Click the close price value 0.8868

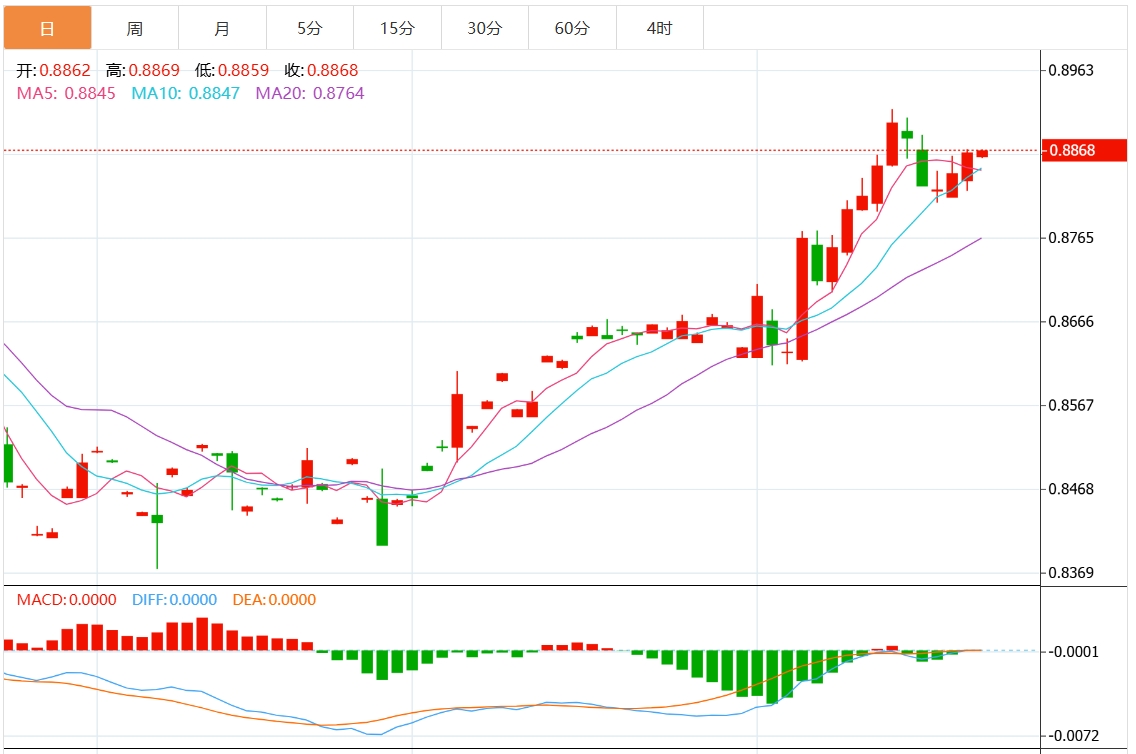point(333,70)
